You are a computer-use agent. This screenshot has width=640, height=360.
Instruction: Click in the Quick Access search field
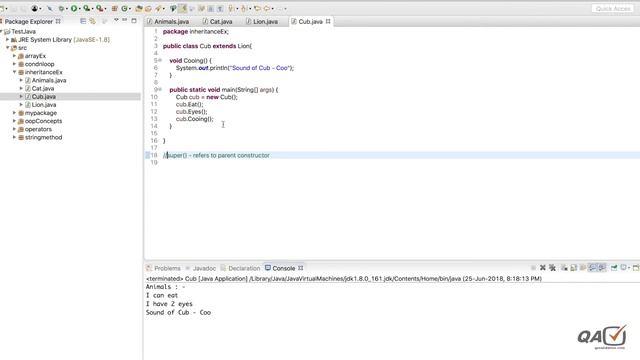[613, 9]
